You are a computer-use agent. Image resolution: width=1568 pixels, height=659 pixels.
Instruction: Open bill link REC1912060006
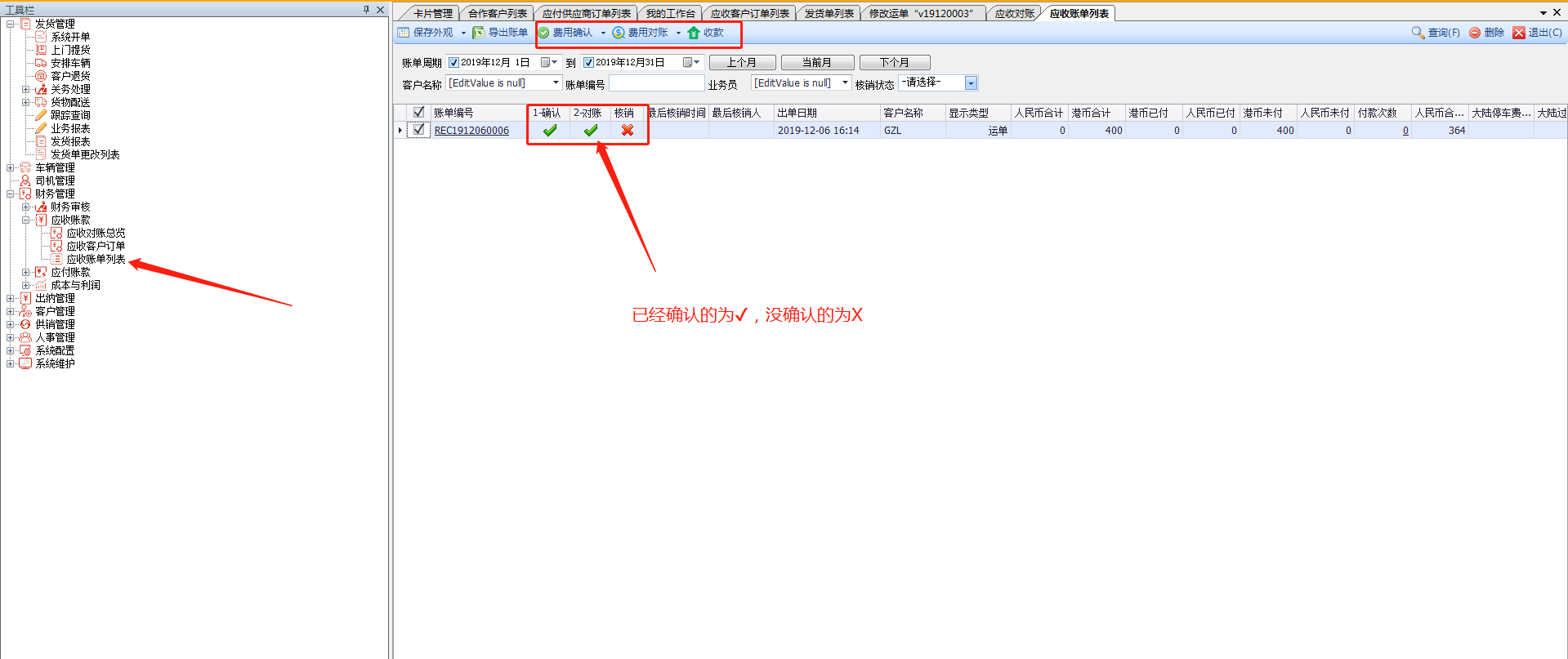(x=471, y=131)
